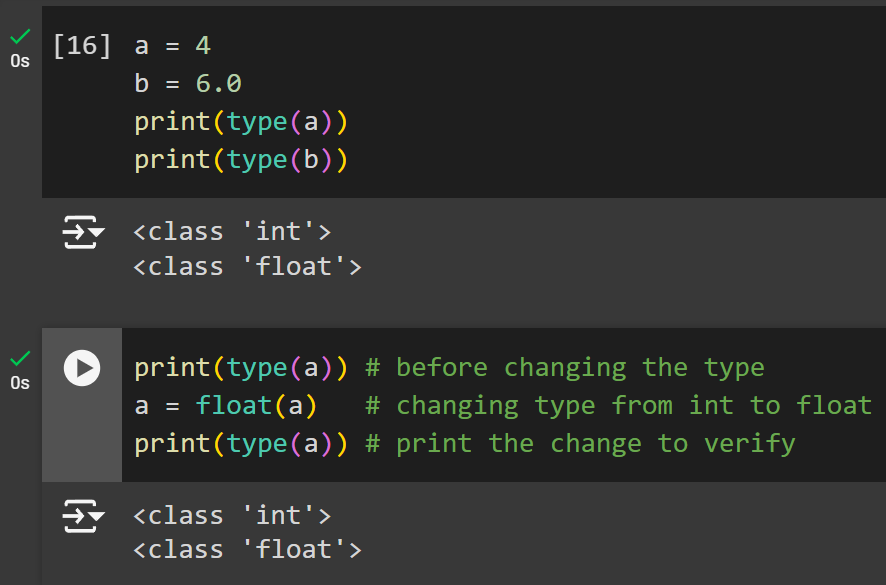The width and height of the screenshot is (886, 585).
Task: Click <class 'float'> in the first cell's output
Action: (247, 267)
